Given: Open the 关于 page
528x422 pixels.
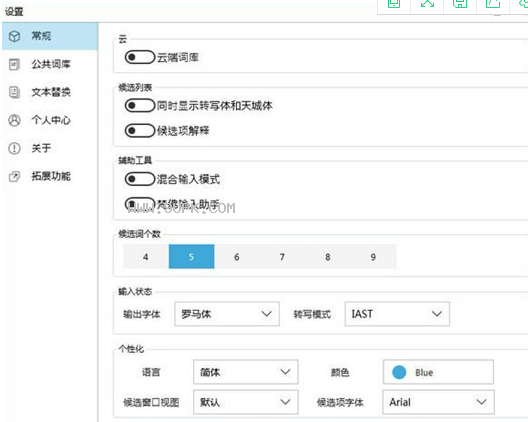Looking at the screenshot, I should coord(50,148).
